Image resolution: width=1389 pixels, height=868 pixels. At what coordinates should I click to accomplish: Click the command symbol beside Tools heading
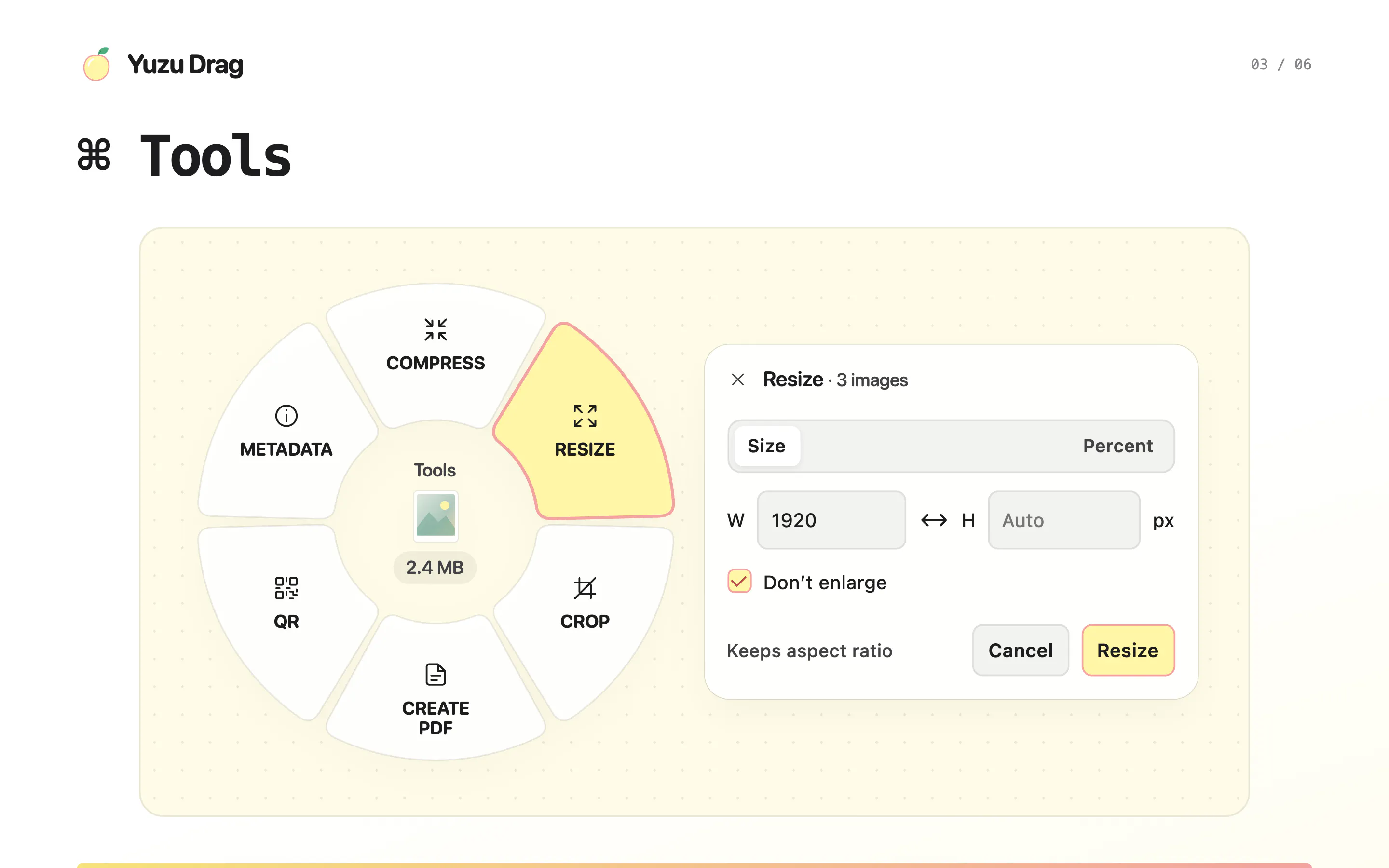click(94, 154)
